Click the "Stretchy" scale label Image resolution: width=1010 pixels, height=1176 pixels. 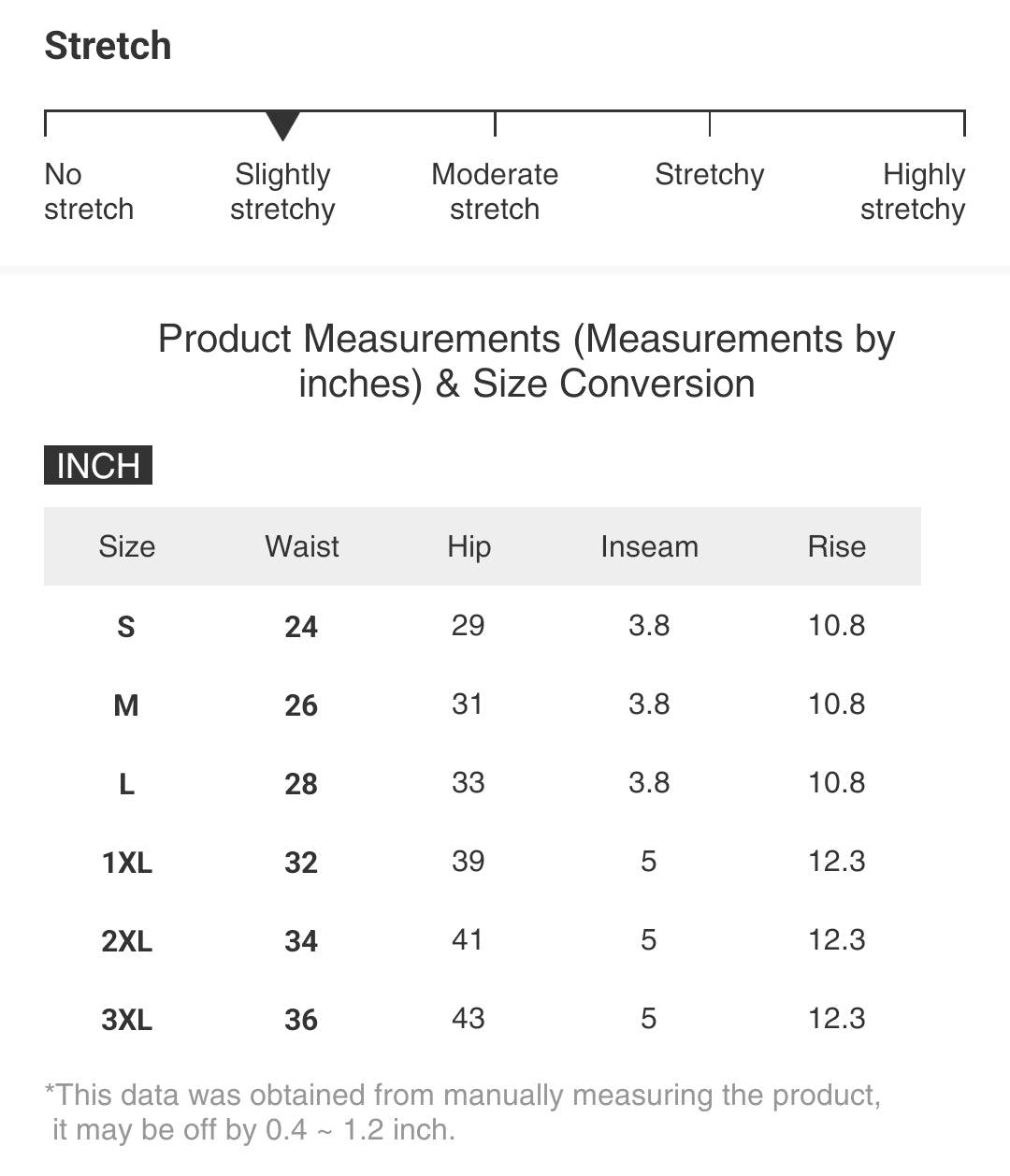(710, 175)
